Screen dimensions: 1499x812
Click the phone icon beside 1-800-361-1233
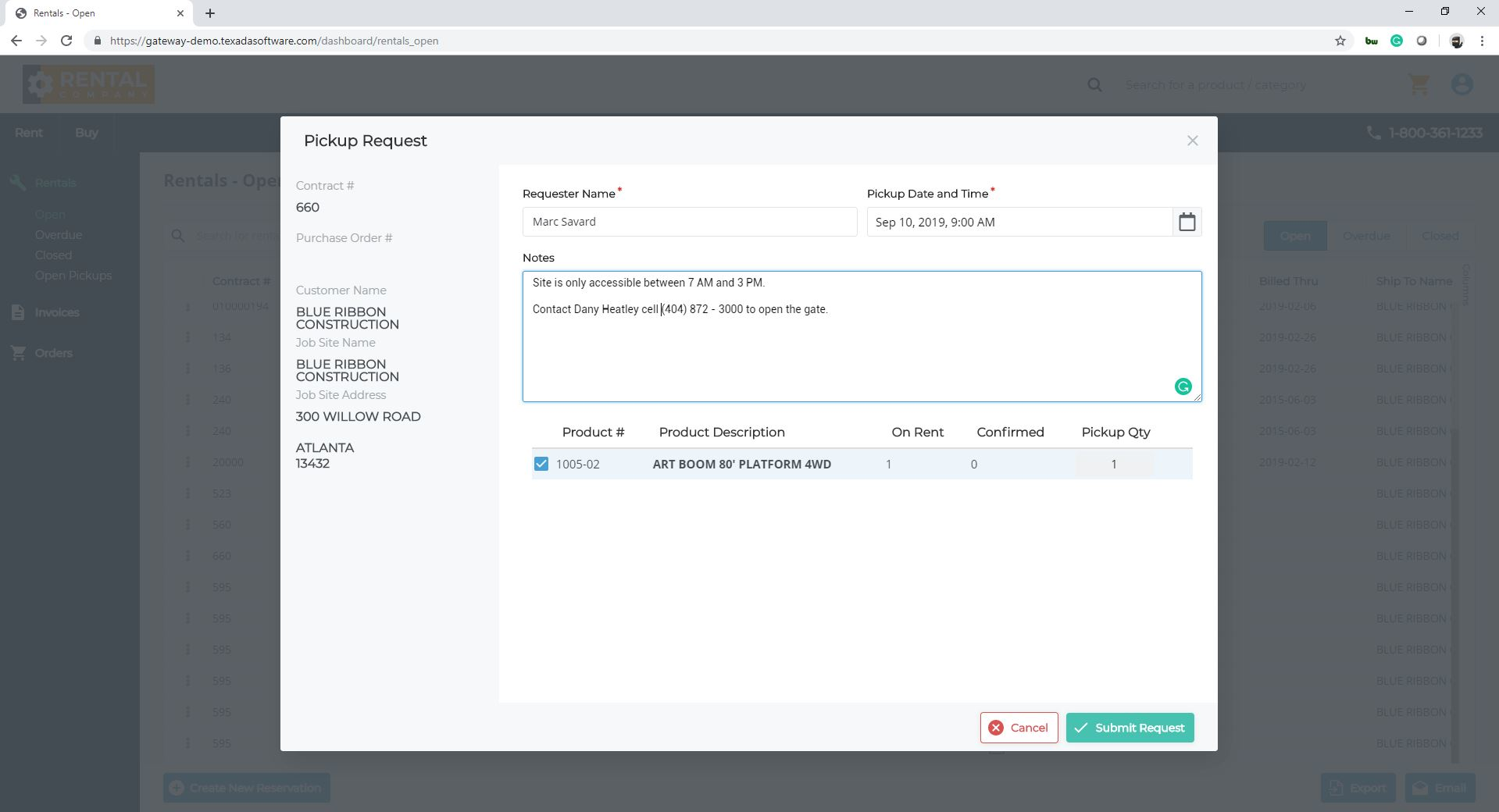[1374, 133]
